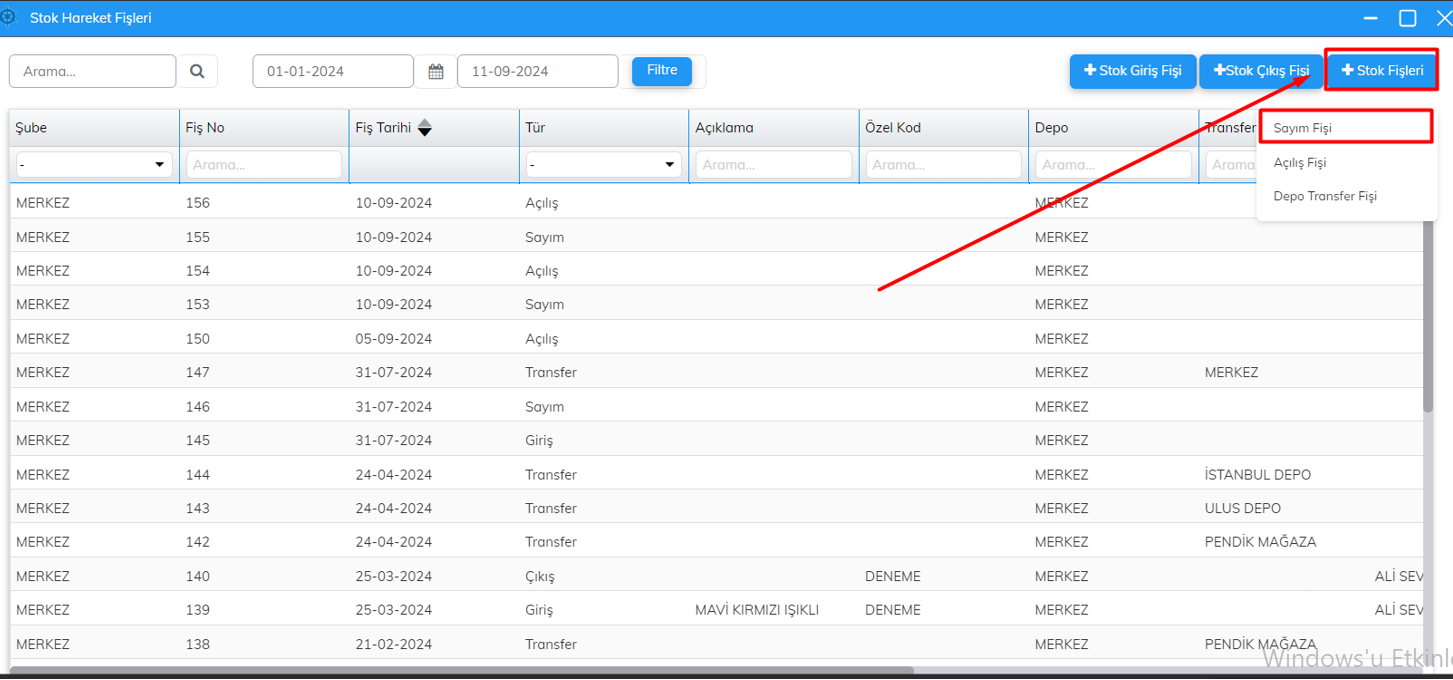Open the calendar date picker icon
Viewport: 1453px width, 680px height.
(436, 71)
